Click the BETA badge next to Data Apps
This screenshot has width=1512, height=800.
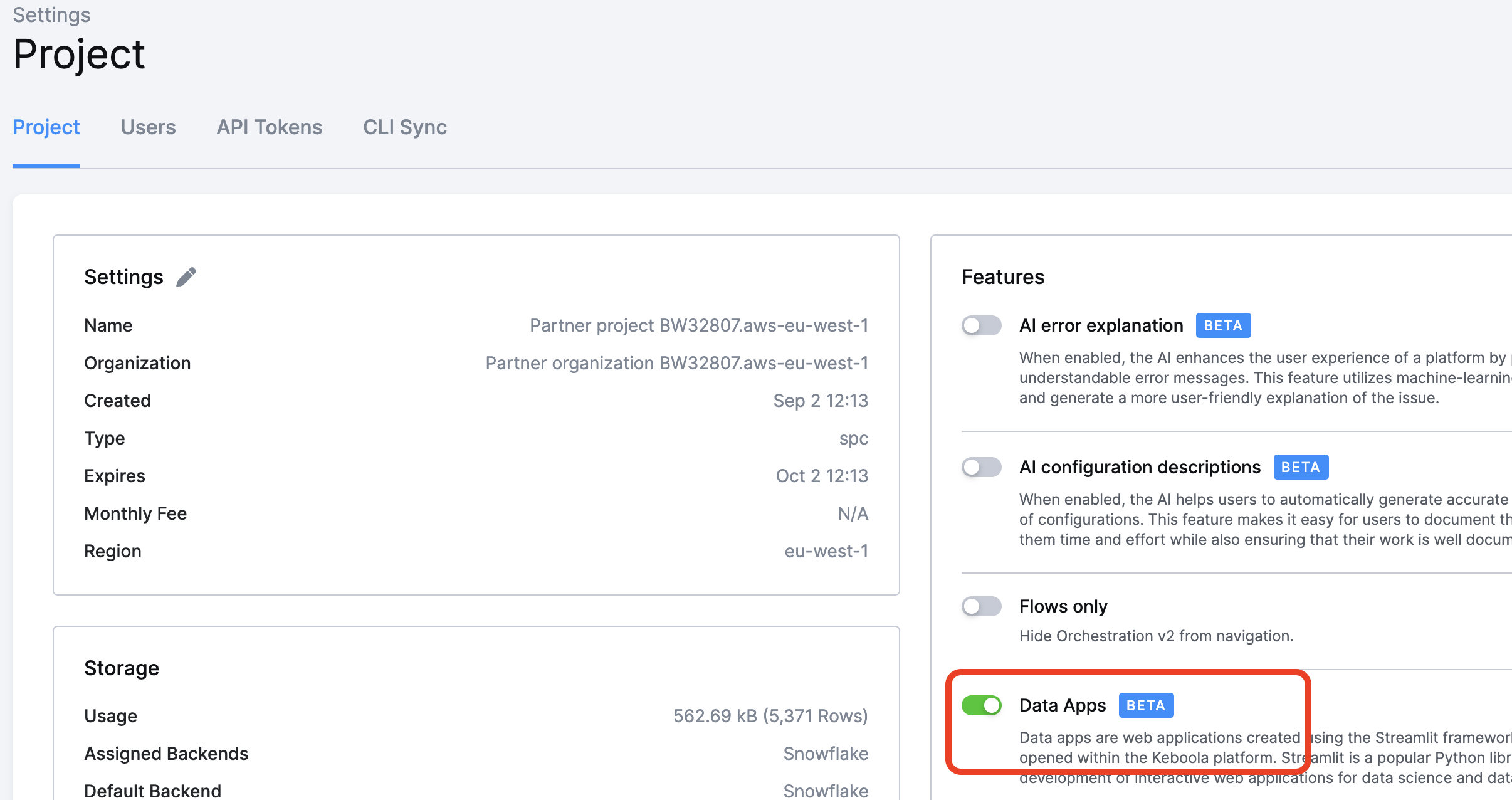(x=1146, y=705)
